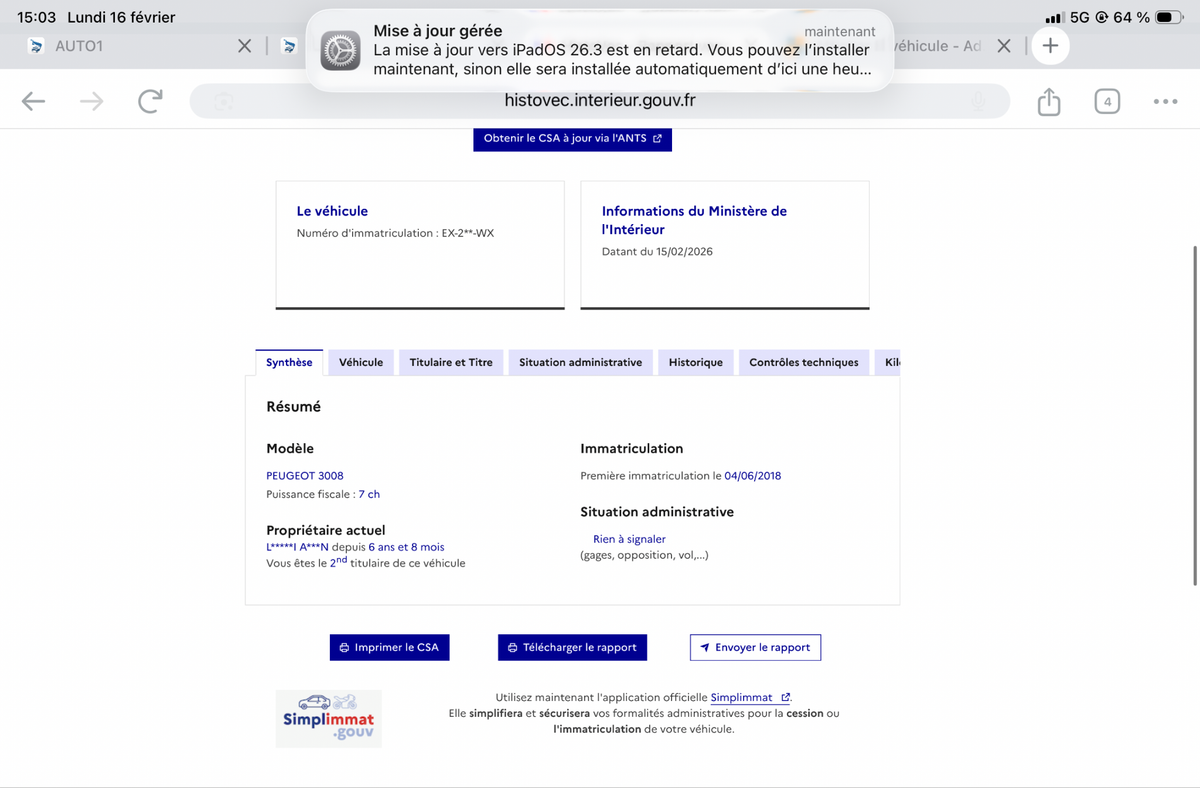The image size is (1200, 788).
Task: Go forward with the forward arrow
Action: pyautogui.click(x=92, y=101)
